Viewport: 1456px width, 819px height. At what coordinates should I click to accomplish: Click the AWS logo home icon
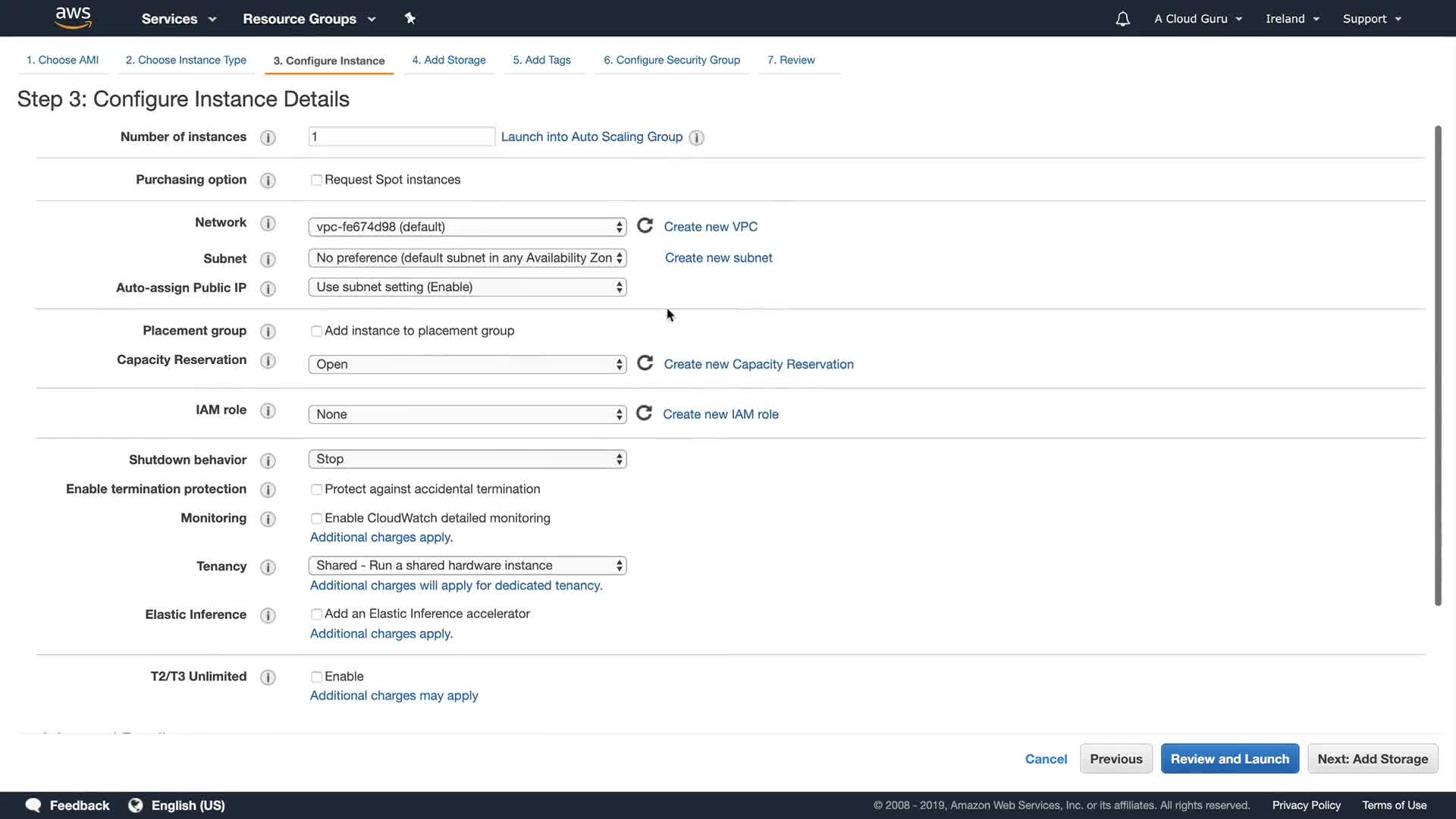point(74,17)
